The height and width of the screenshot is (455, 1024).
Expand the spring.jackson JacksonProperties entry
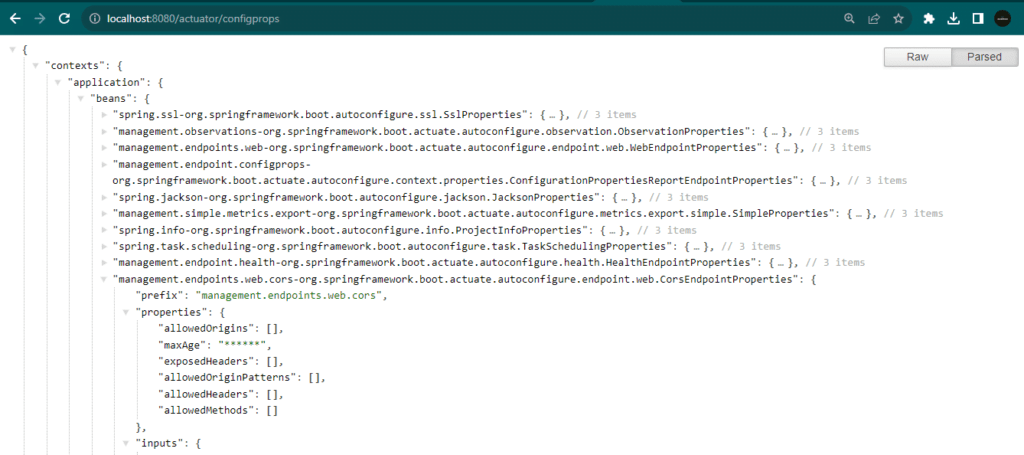pos(104,197)
